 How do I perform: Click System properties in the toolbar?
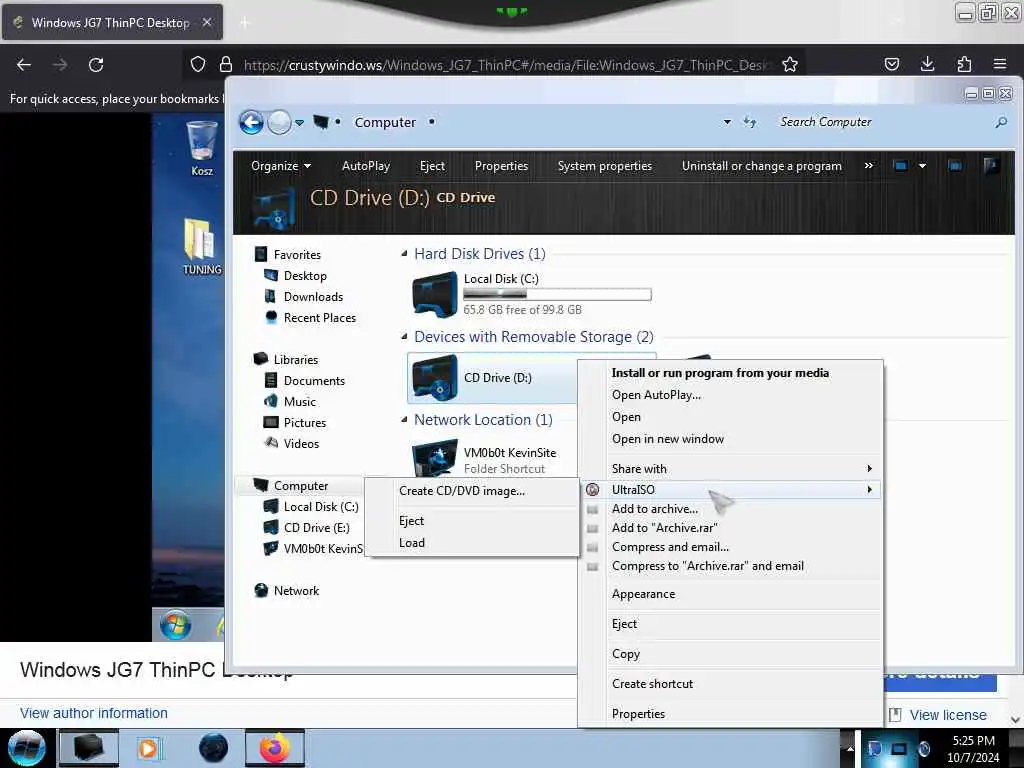[605, 166]
